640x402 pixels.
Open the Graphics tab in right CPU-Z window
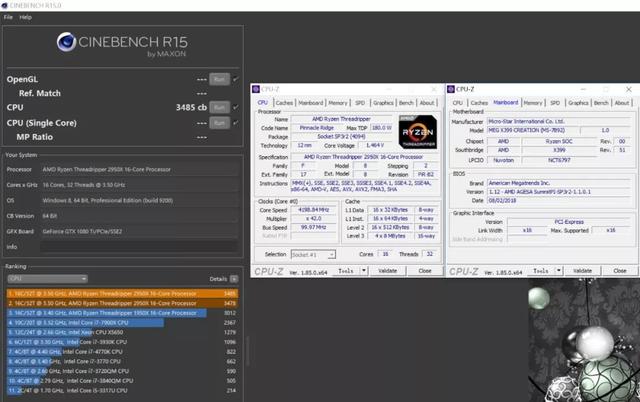[578, 103]
